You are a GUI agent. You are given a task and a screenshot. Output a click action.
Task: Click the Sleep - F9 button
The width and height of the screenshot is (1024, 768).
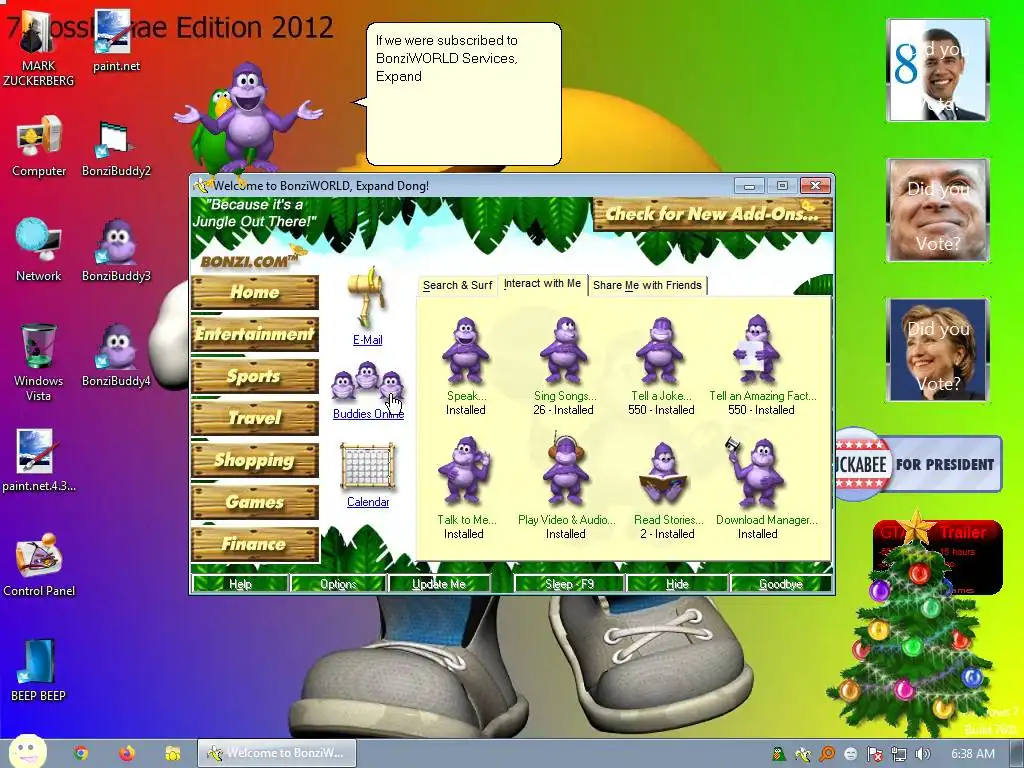coord(569,584)
